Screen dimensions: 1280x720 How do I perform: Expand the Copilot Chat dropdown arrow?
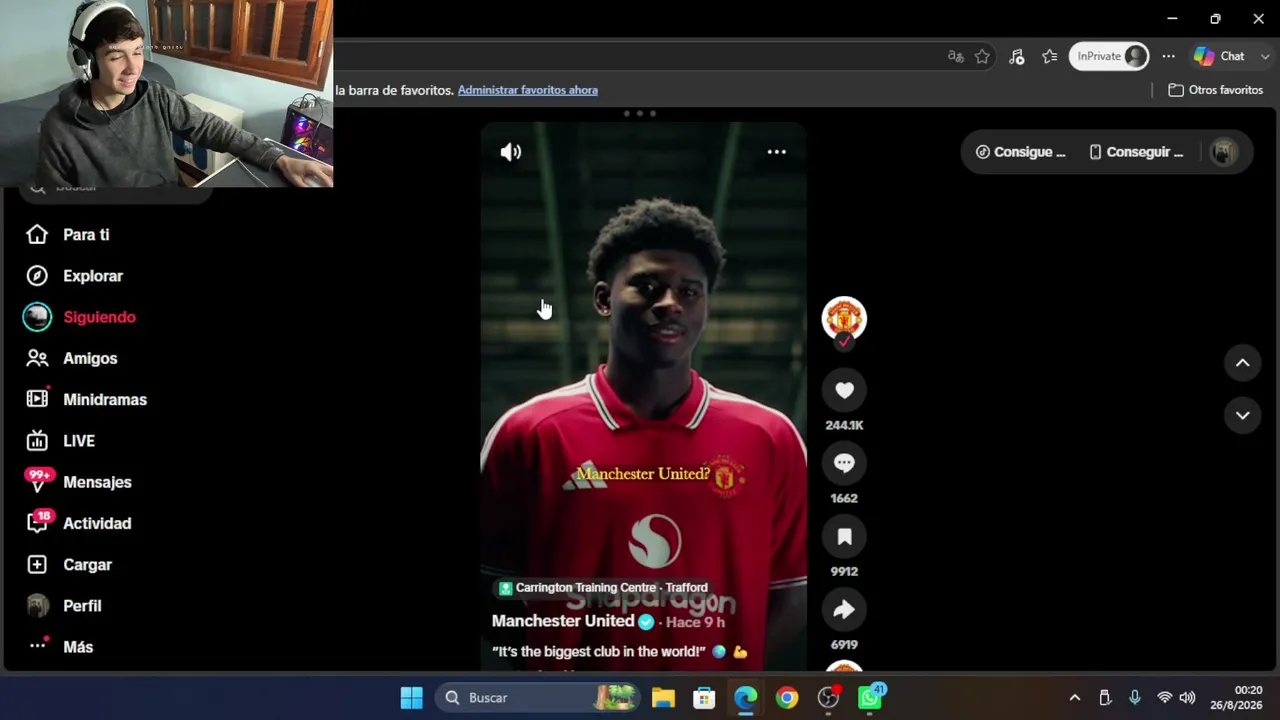(1265, 57)
